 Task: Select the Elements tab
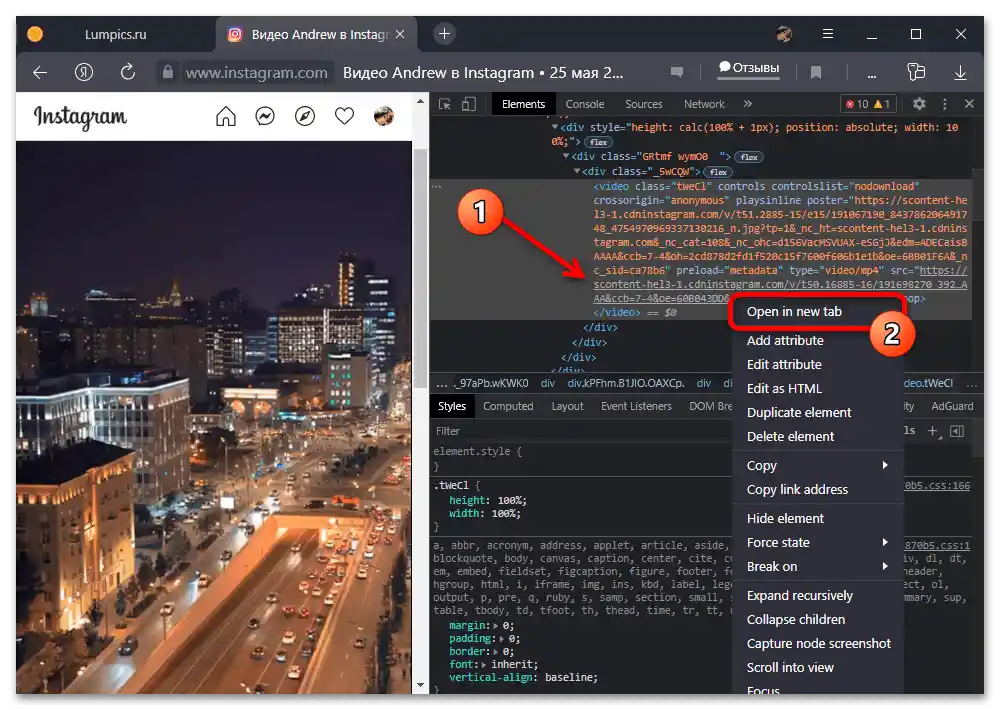tap(523, 104)
